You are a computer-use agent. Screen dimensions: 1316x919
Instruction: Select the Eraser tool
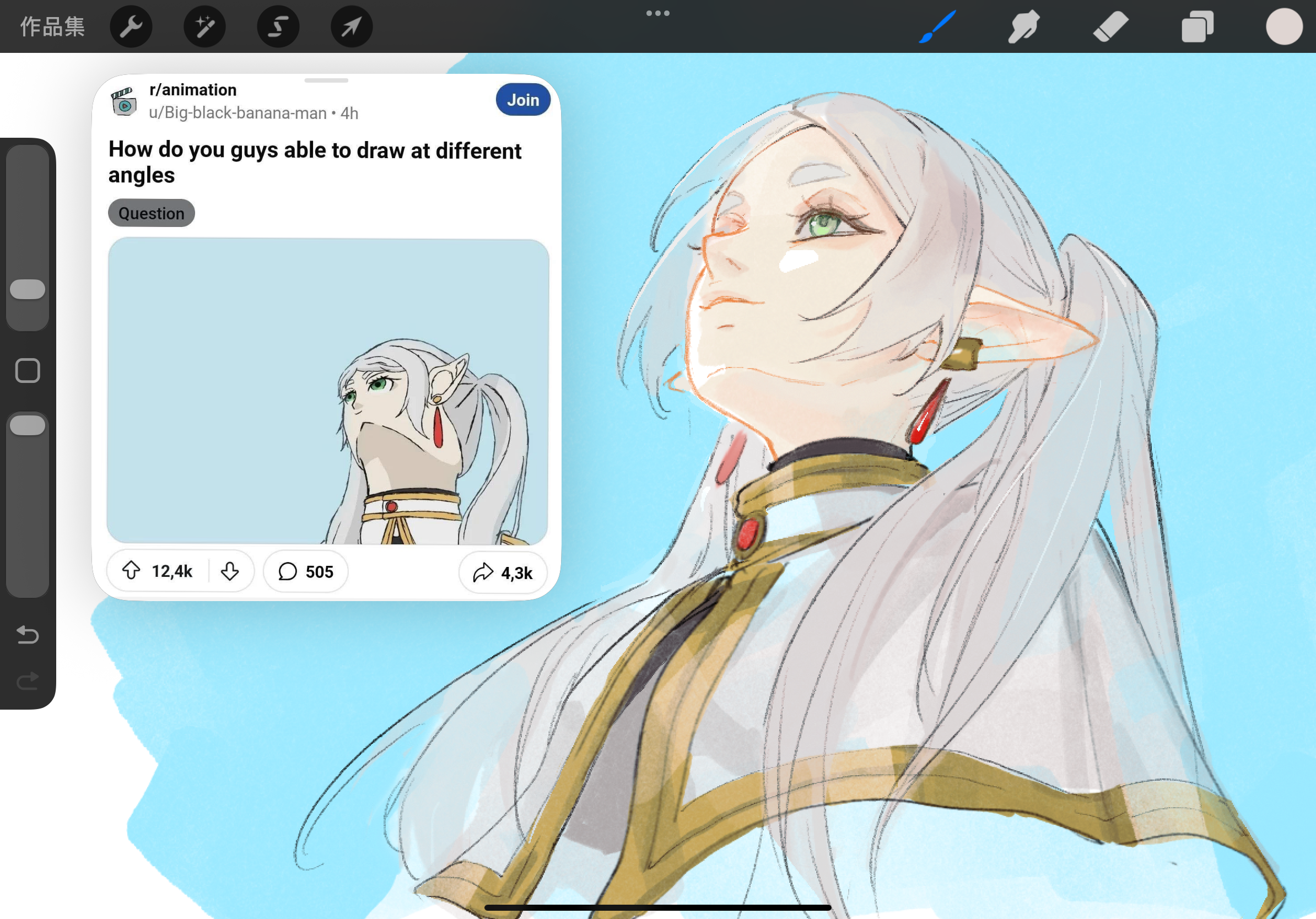[x=1111, y=26]
